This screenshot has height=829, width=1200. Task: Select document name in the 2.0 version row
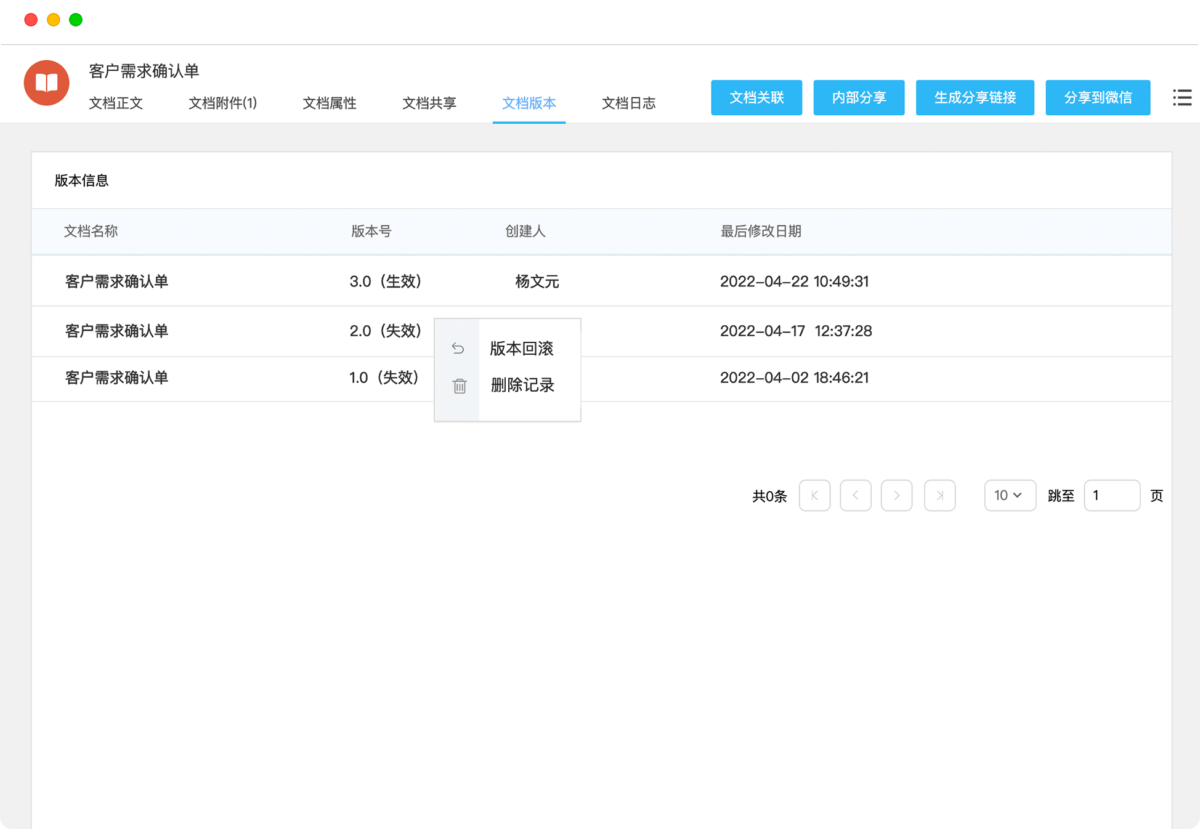tap(117, 331)
